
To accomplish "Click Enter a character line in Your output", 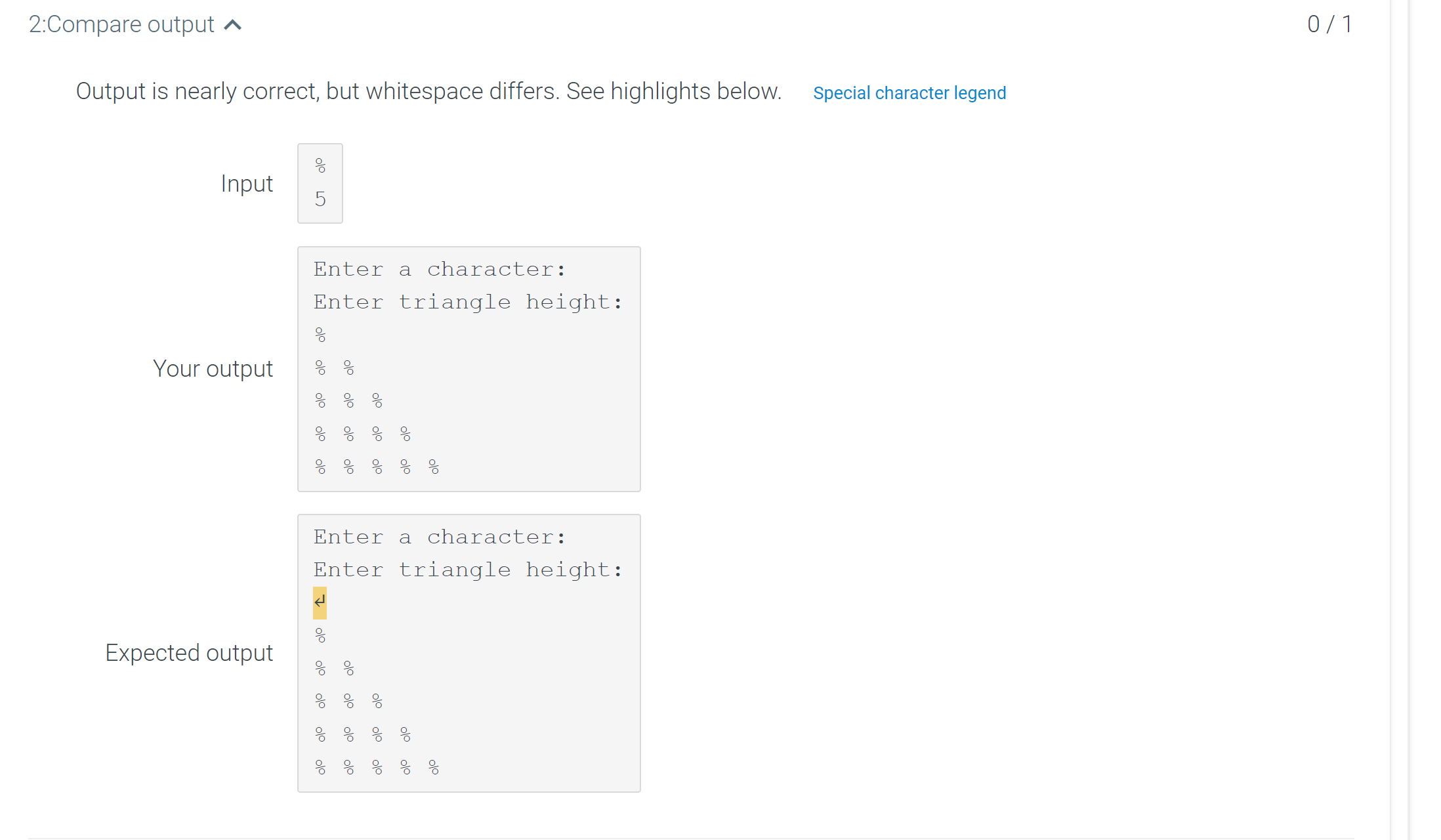I will [440, 268].
